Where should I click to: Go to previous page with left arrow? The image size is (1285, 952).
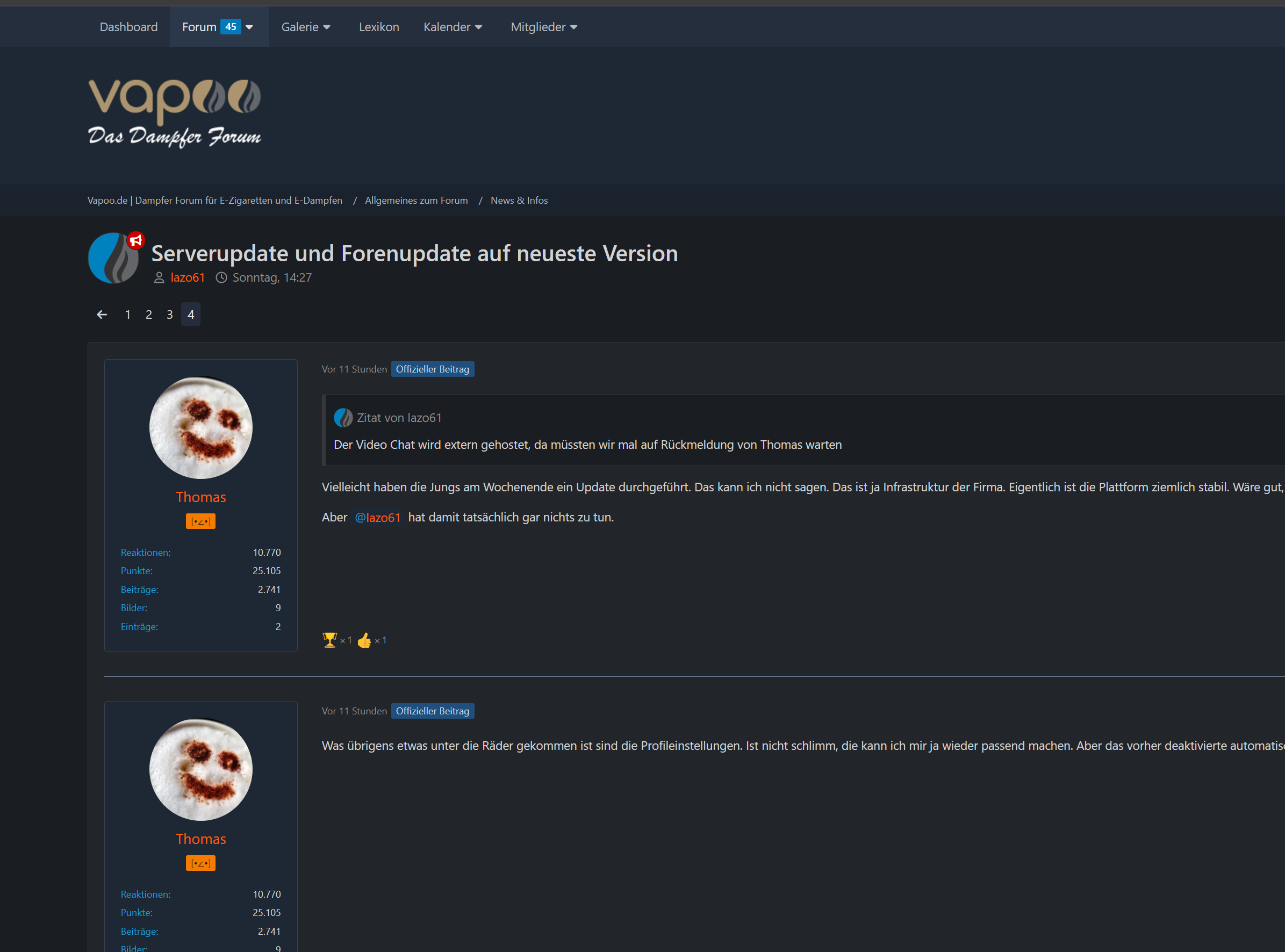[102, 314]
